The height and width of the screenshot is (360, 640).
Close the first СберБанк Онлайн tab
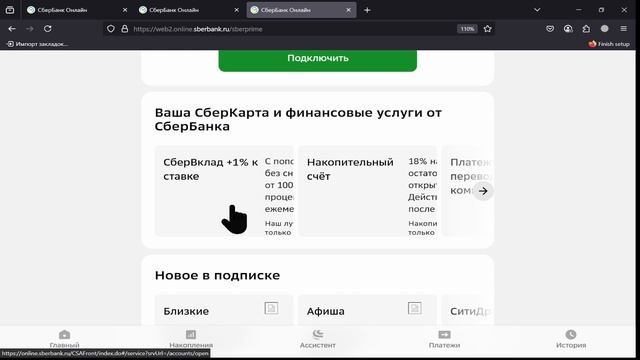pos(125,10)
